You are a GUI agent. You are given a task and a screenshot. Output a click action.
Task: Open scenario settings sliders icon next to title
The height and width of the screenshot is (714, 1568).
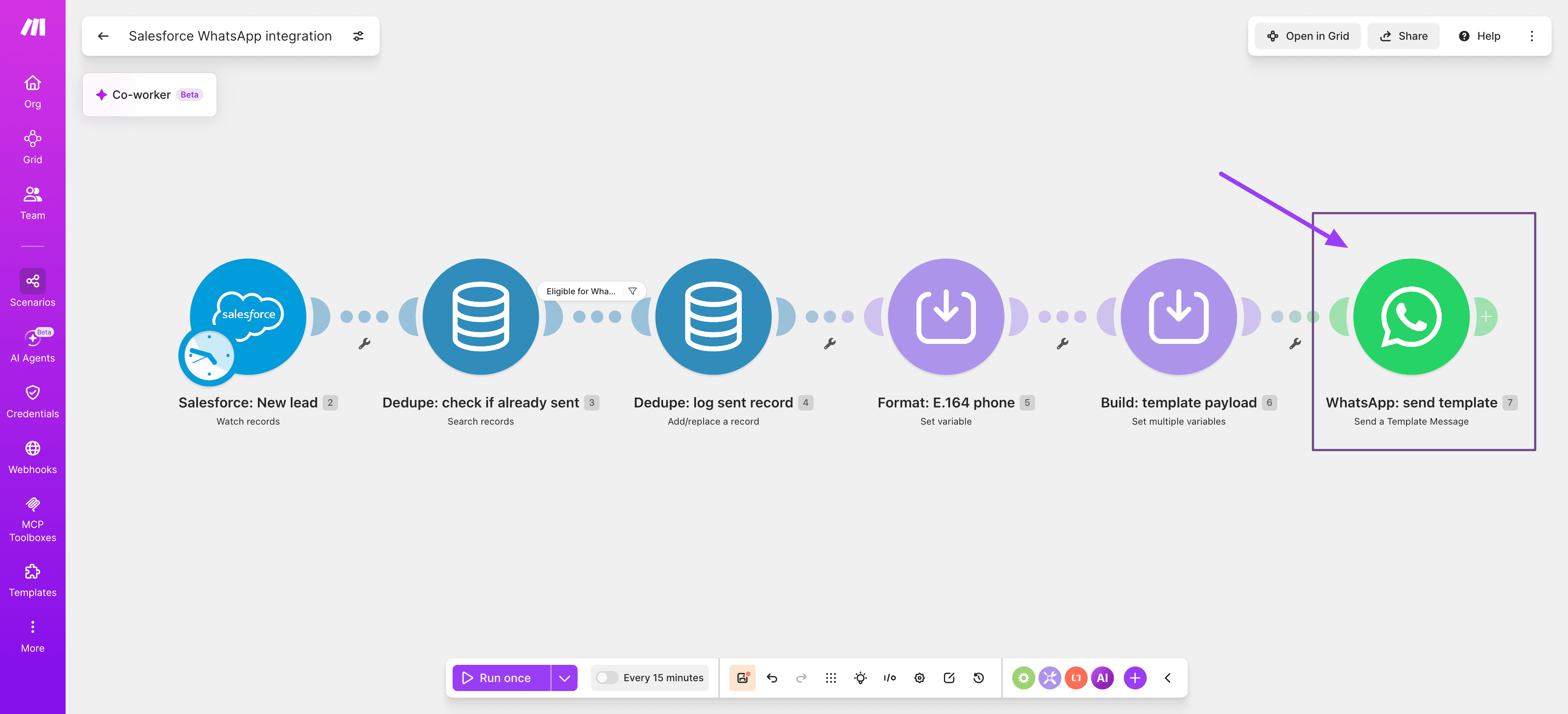tap(358, 36)
